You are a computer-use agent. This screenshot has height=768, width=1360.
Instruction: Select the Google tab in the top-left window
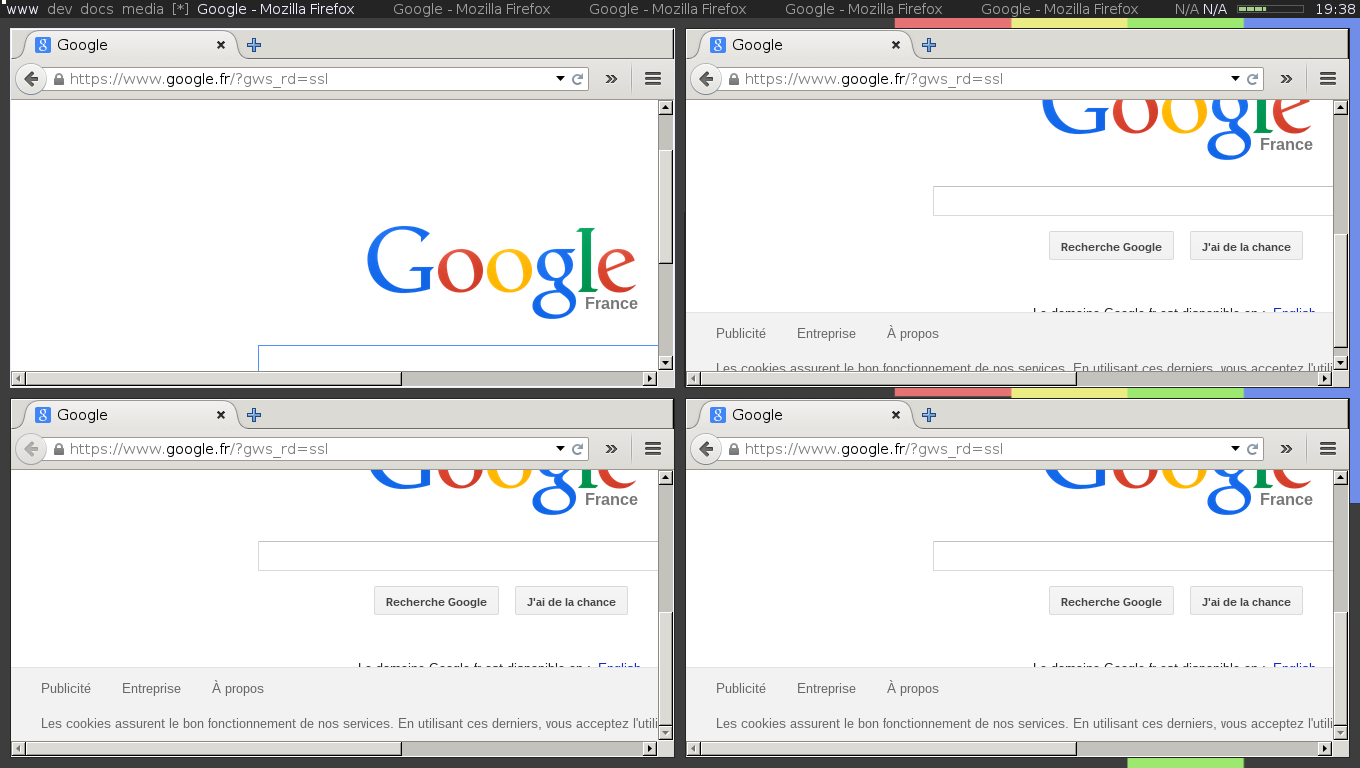tap(125, 45)
